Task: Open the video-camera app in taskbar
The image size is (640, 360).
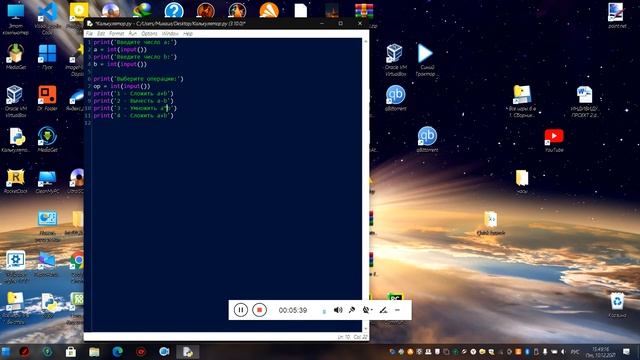Action: tap(164, 351)
